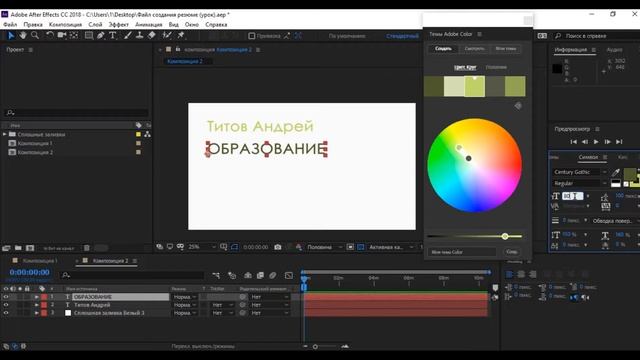
Task: Open the Century Gothic font family dropdown
Action: point(580,172)
